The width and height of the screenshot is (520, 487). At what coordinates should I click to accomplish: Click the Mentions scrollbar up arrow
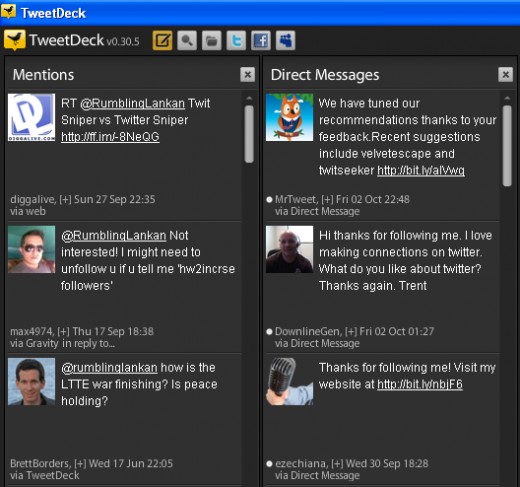249,98
